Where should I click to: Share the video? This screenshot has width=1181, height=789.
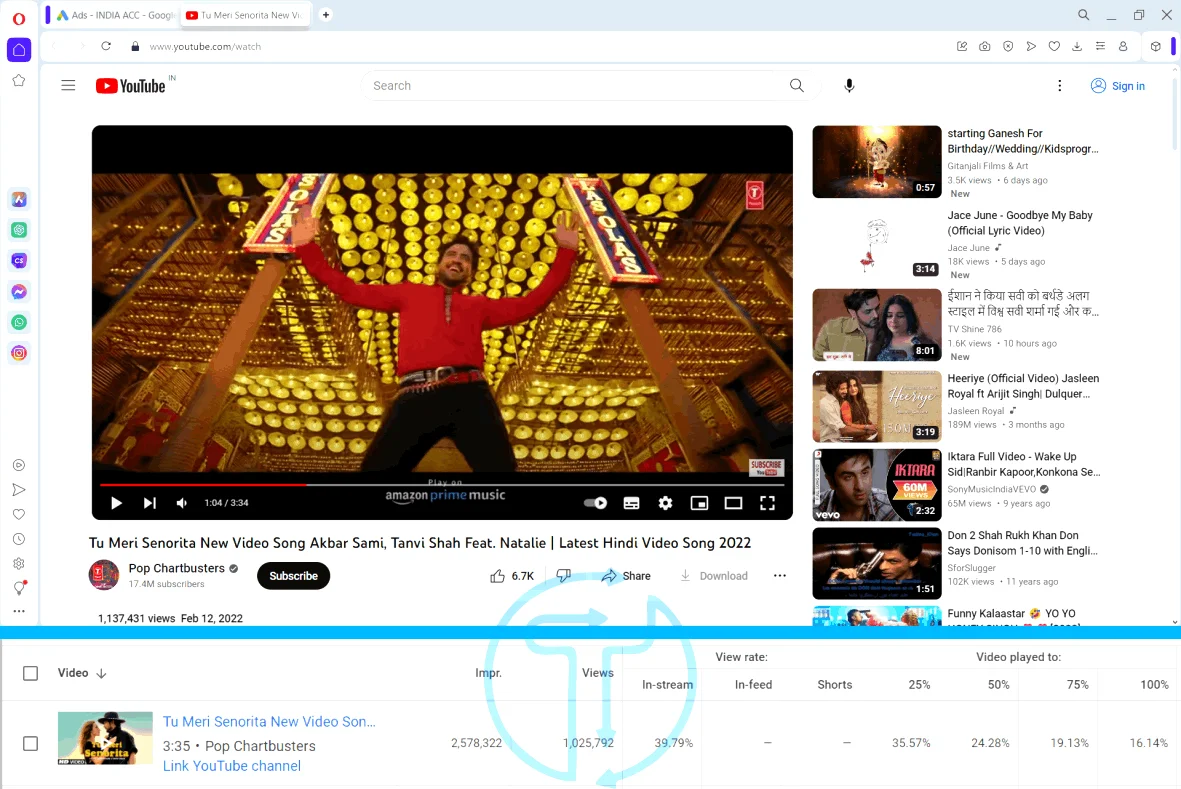pos(626,576)
